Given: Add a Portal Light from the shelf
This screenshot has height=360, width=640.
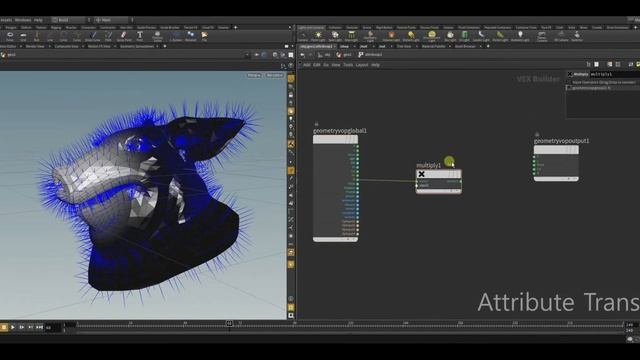Looking at the screenshot, I should tap(500, 37).
